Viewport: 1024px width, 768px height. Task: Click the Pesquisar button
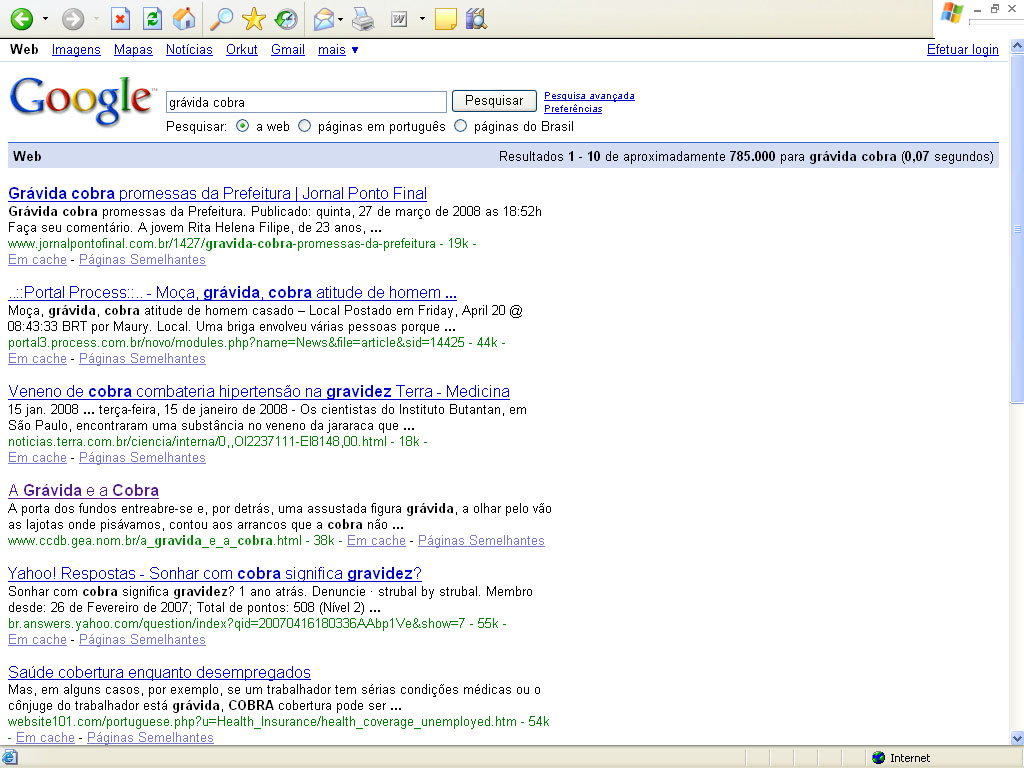(494, 101)
